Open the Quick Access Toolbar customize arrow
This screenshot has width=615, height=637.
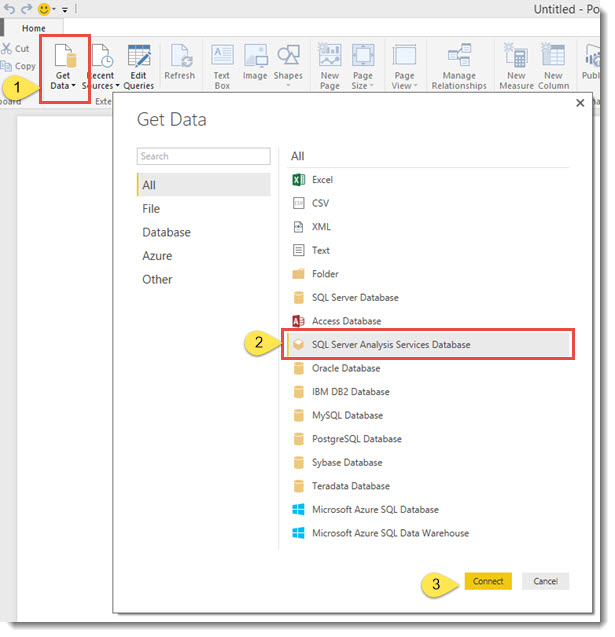tap(65, 10)
